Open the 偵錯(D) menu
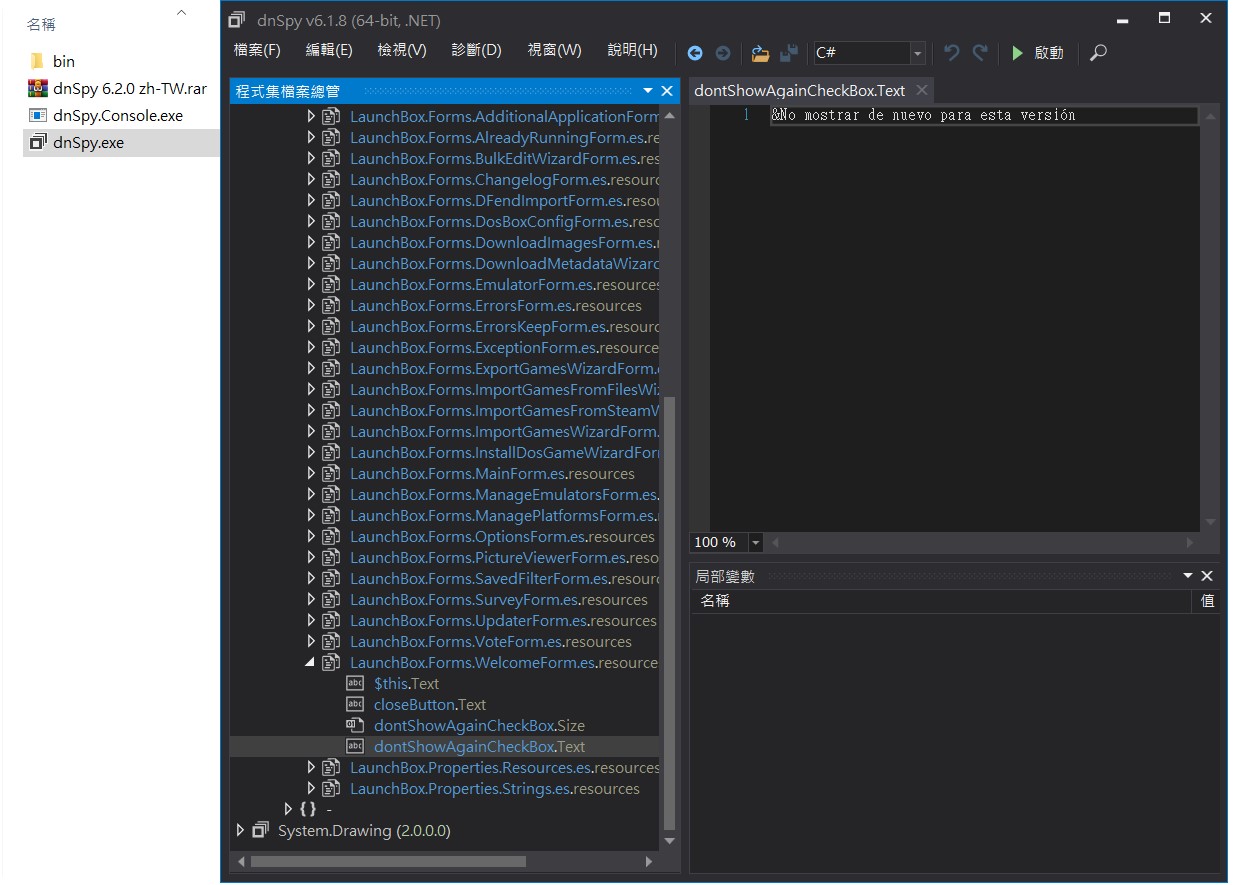 476,50
